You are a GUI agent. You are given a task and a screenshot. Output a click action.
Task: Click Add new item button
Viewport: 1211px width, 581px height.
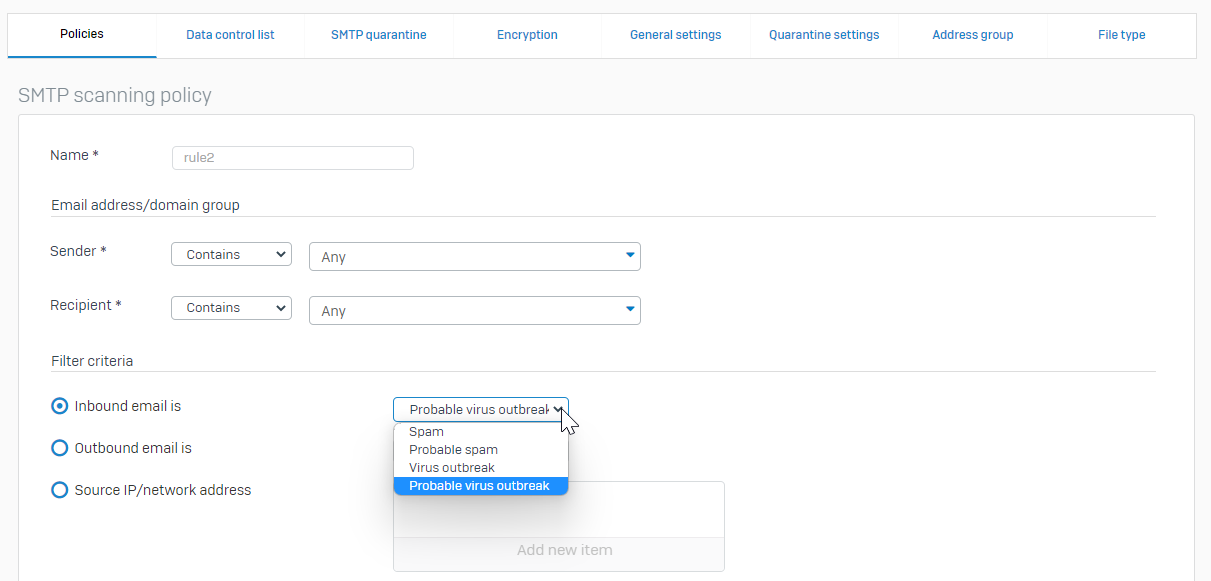[x=564, y=550]
